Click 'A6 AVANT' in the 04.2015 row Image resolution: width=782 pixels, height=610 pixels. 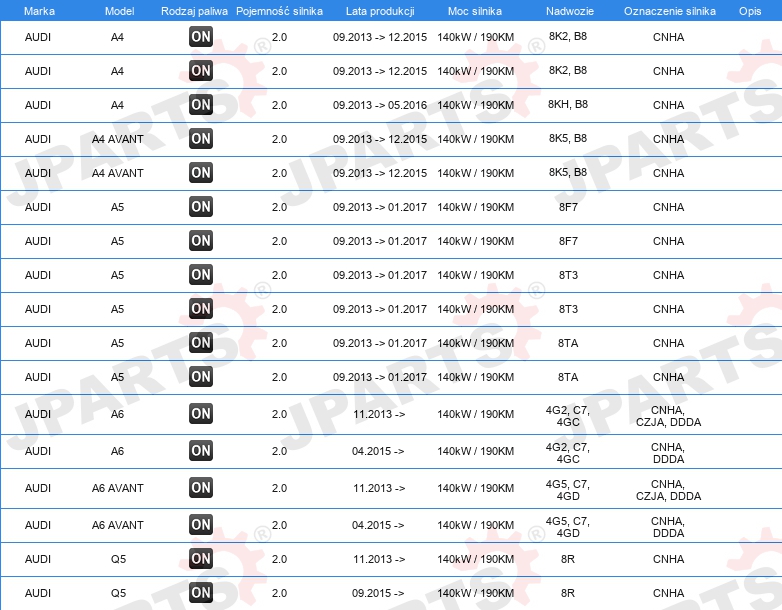[x=118, y=525]
